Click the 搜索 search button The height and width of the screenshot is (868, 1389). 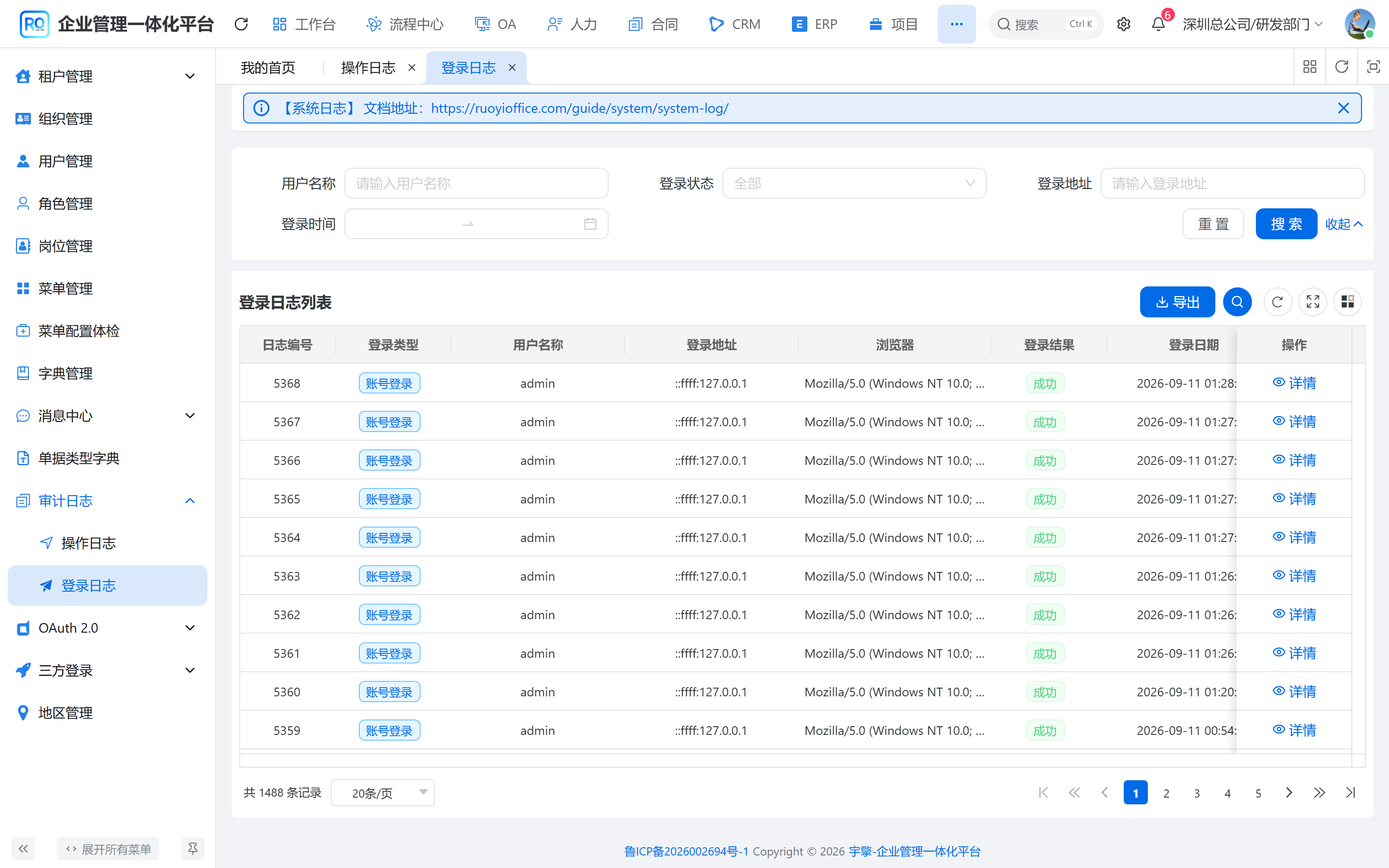click(1286, 224)
